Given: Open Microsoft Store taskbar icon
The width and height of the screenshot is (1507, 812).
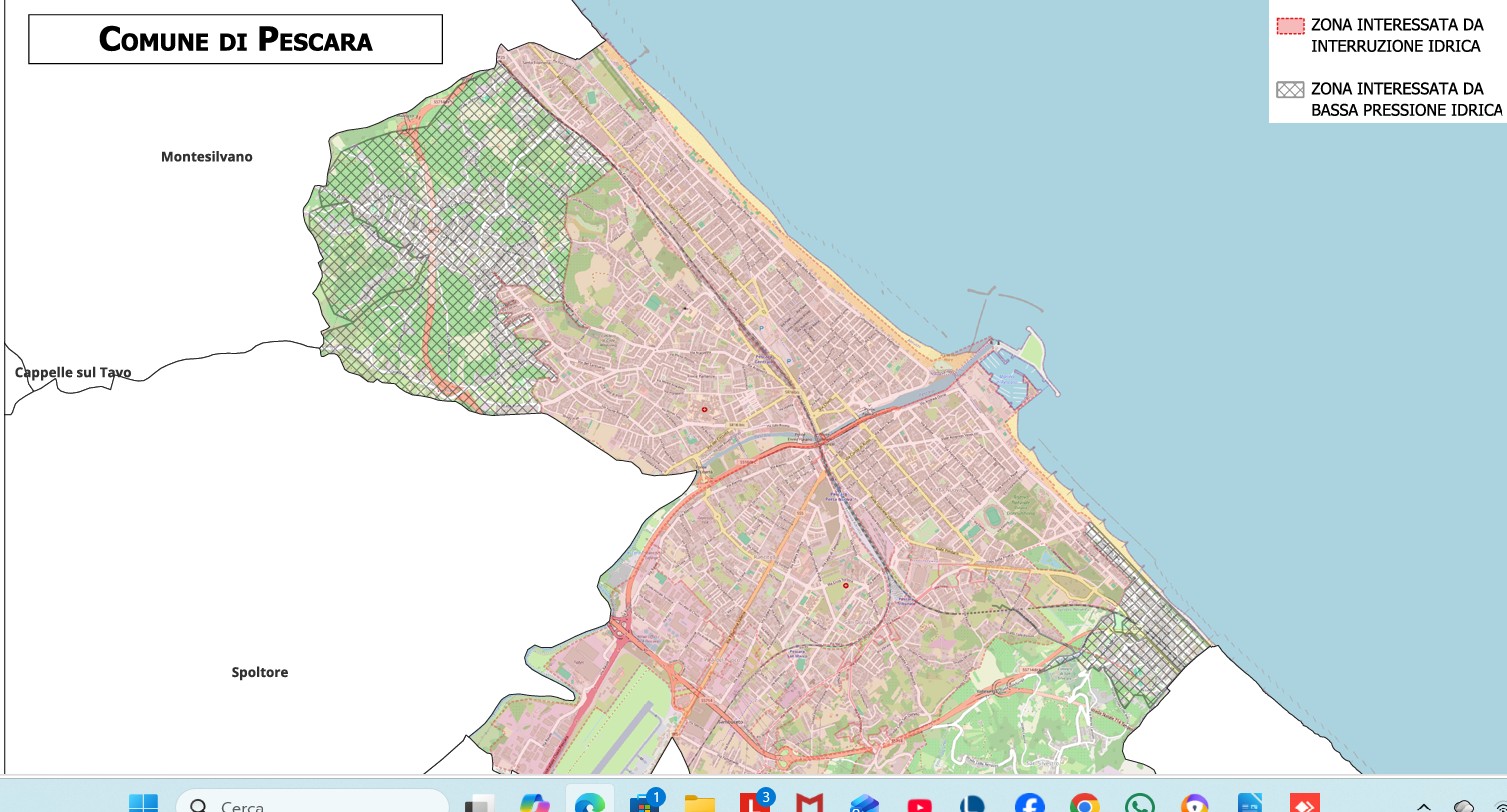Looking at the screenshot, I should (646, 804).
